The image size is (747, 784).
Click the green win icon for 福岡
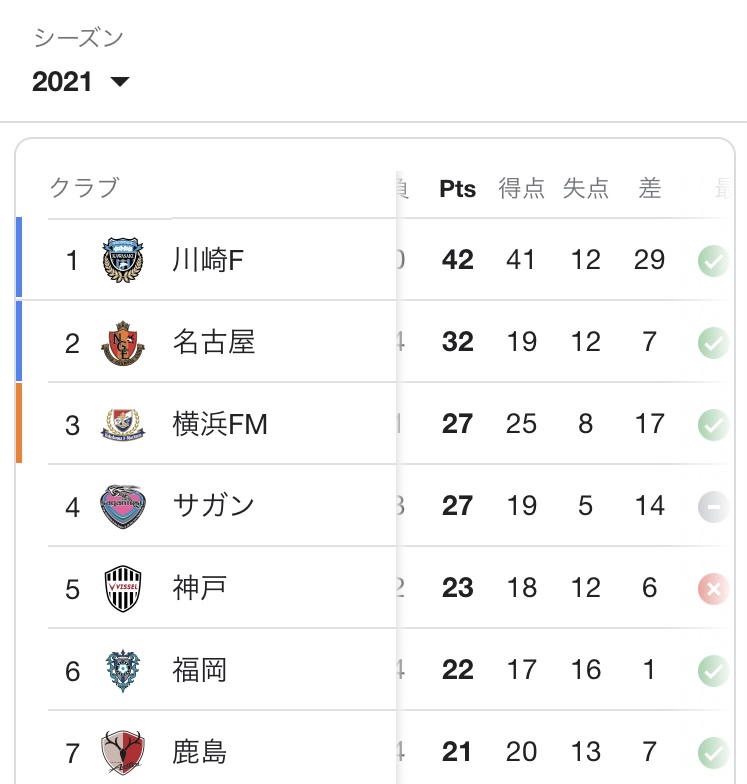tap(714, 670)
